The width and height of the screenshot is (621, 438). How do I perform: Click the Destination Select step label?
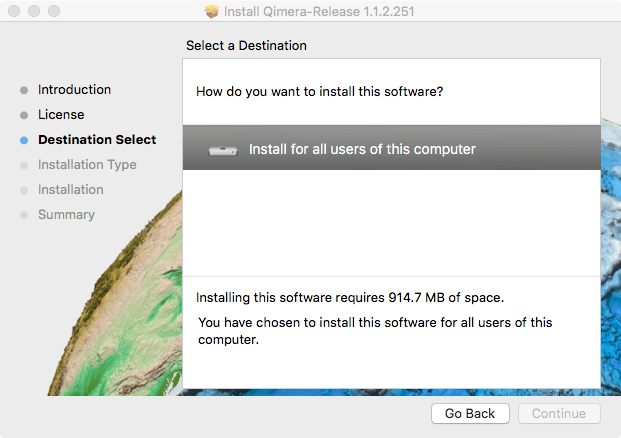pyautogui.click(x=97, y=140)
